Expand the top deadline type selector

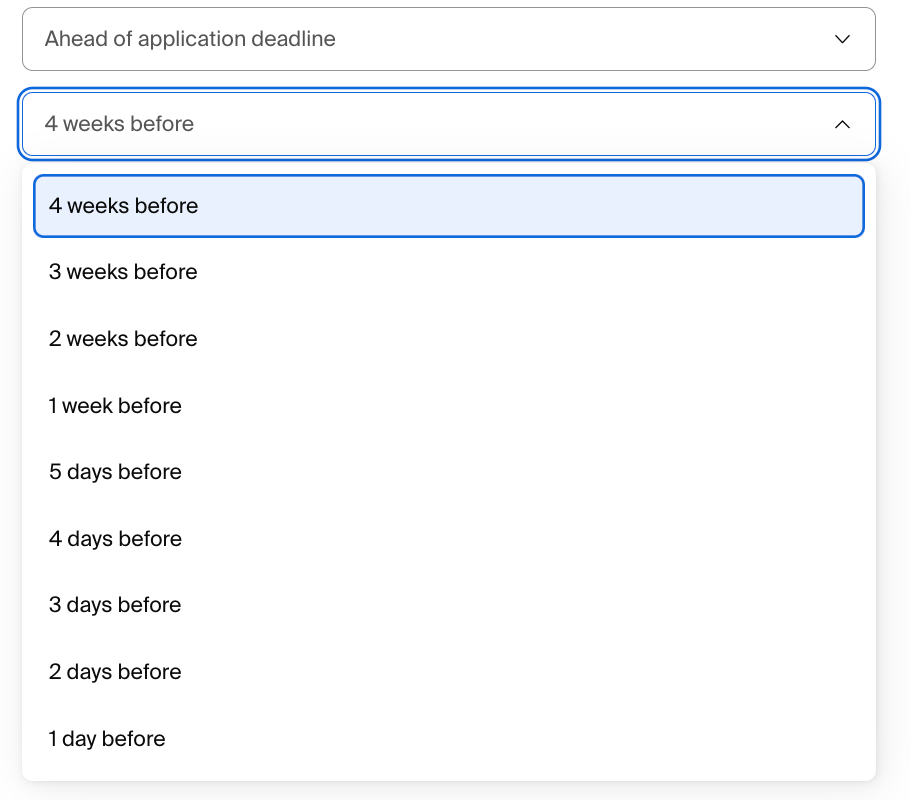pyautogui.click(x=449, y=39)
